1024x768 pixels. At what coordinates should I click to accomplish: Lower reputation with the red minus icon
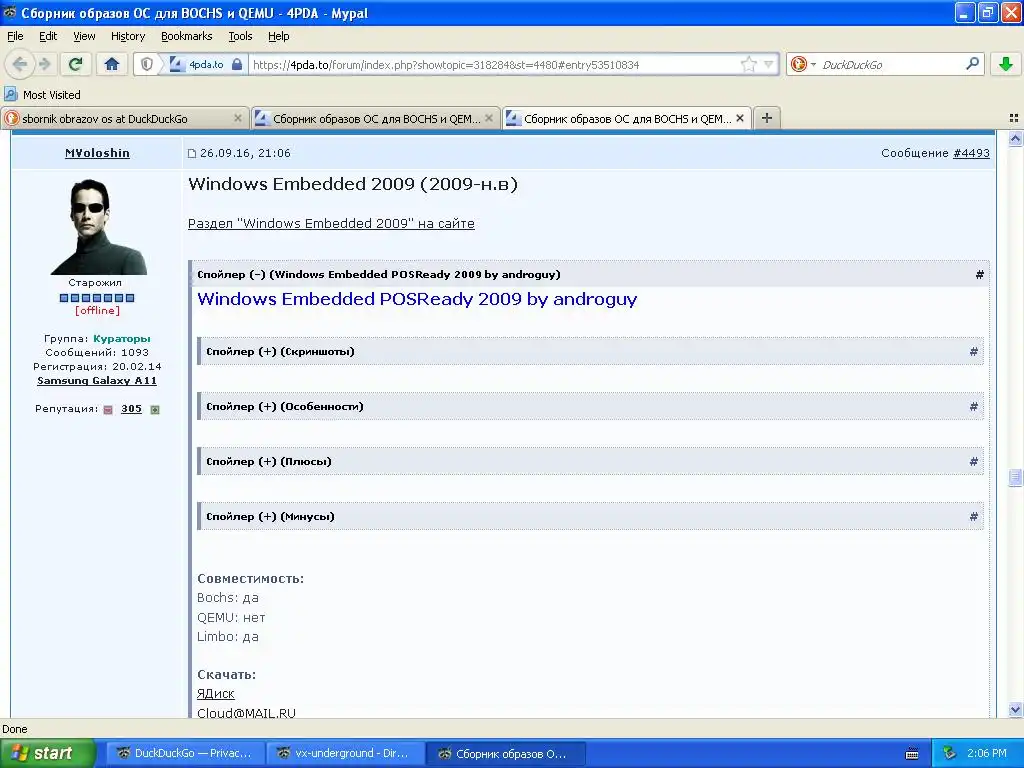108,409
